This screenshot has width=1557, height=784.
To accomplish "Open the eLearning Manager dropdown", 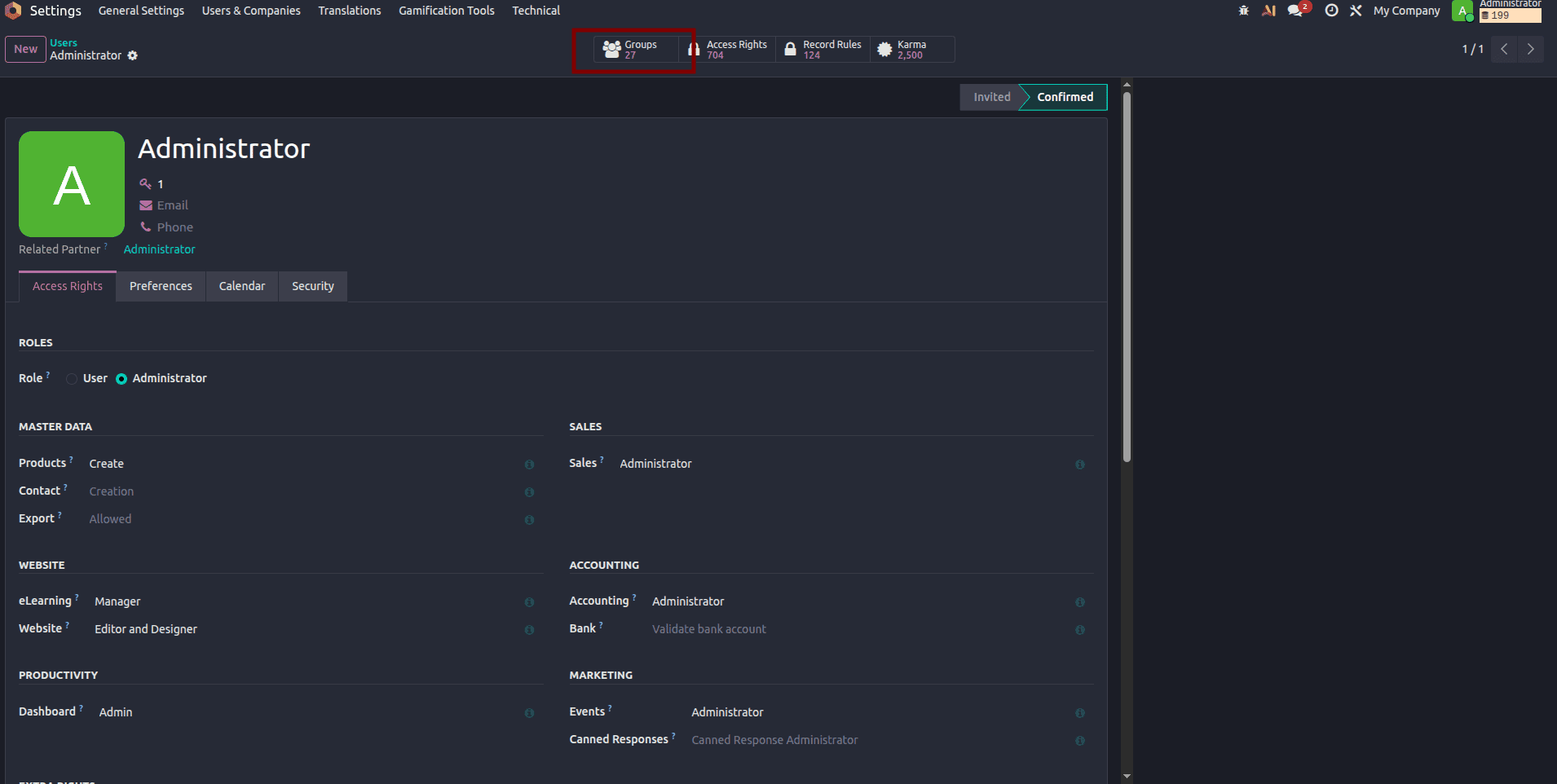I will pyautogui.click(x=305, y=601).
